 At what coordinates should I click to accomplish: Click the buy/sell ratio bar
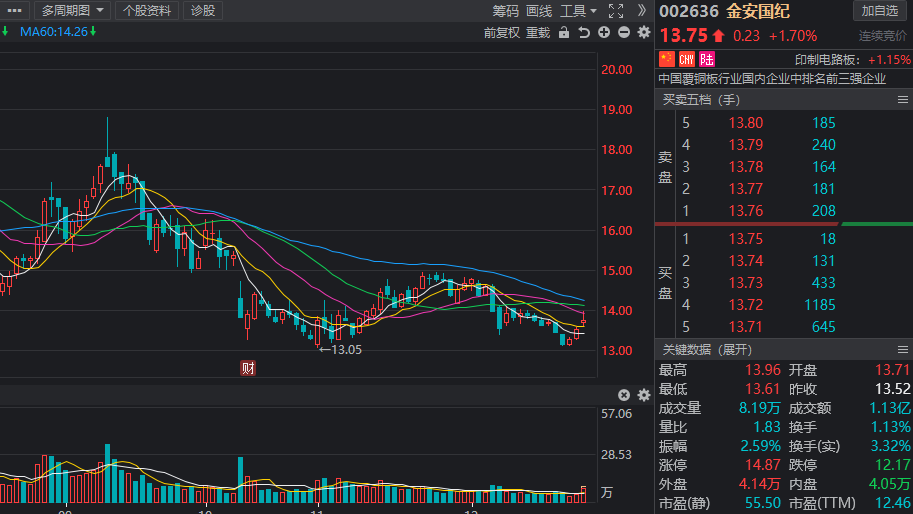(x=784, y=224)
